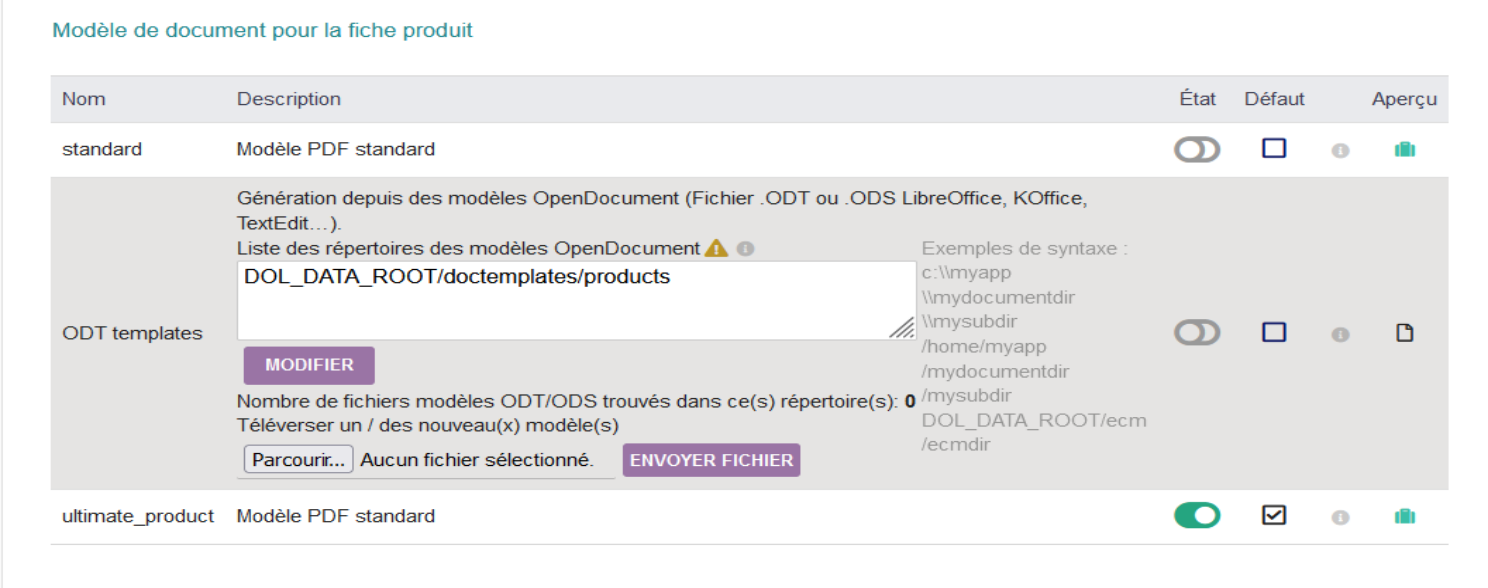Click info icon beside OpenDocument directories label
This screenshot has height=588, width=1488.
745,249
